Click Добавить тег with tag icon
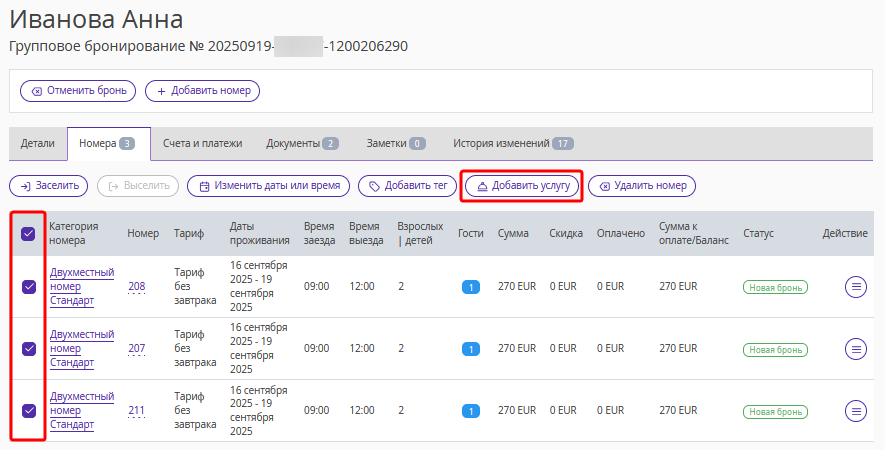This screenshot has width=885, height=450. point(408,186)
